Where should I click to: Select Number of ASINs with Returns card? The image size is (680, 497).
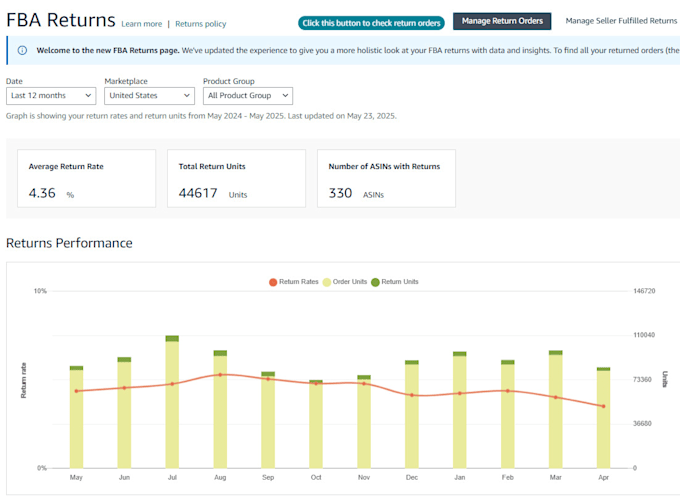pos(386,178)
